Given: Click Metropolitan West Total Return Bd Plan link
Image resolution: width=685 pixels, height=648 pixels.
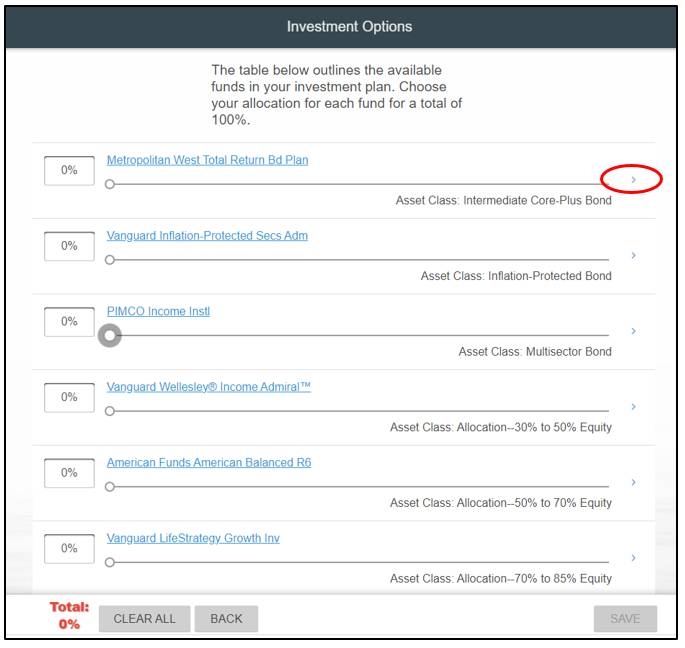Looking at the screenshot, I should 207,160.
